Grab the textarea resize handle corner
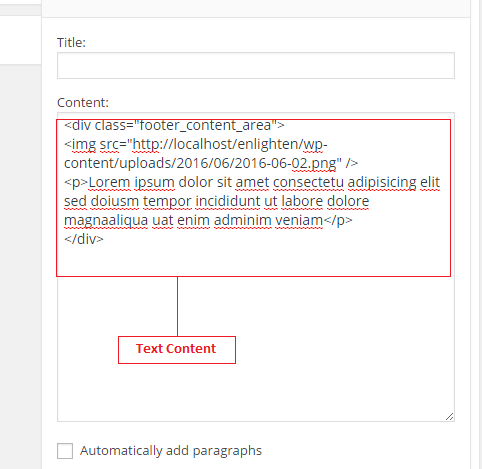The height and width of the screenshot is (469, 482). (x=449, y=416)
